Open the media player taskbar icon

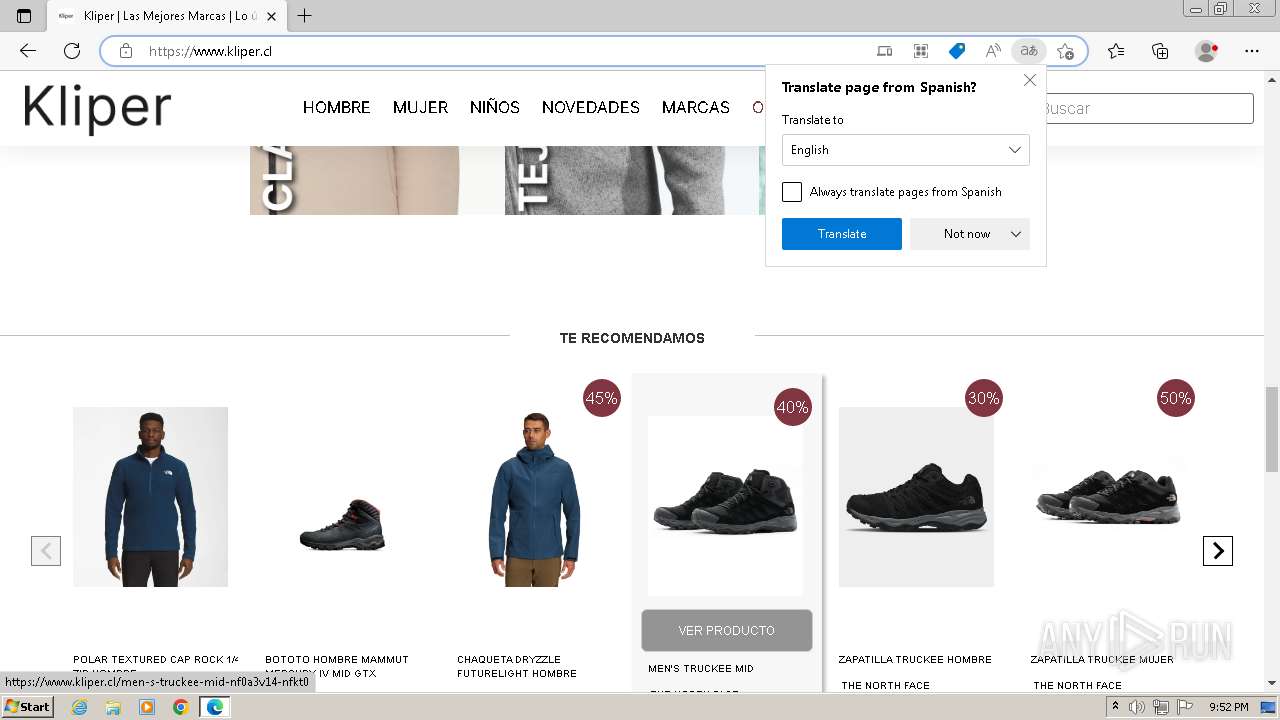147,707
